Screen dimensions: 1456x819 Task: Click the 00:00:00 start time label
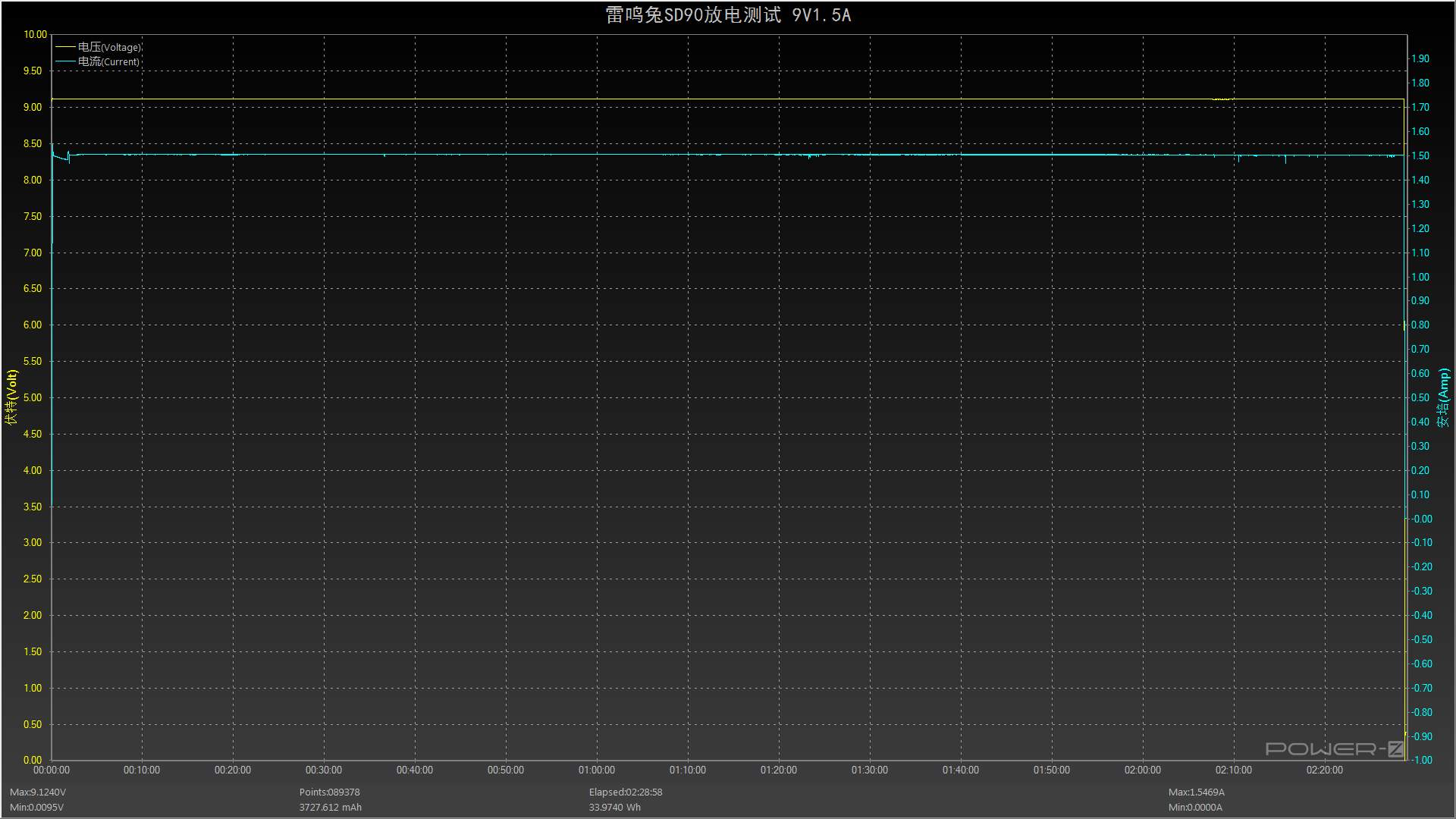coord(52,770)
